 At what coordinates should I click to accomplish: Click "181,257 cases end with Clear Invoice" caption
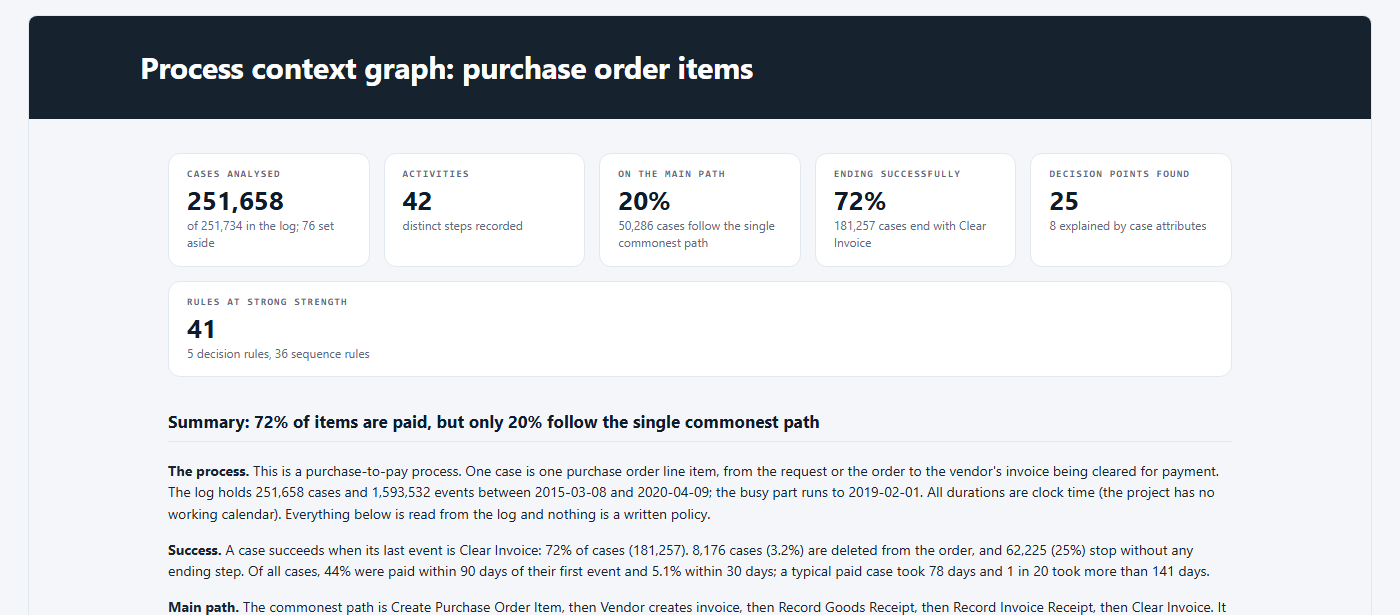point(910,234)
